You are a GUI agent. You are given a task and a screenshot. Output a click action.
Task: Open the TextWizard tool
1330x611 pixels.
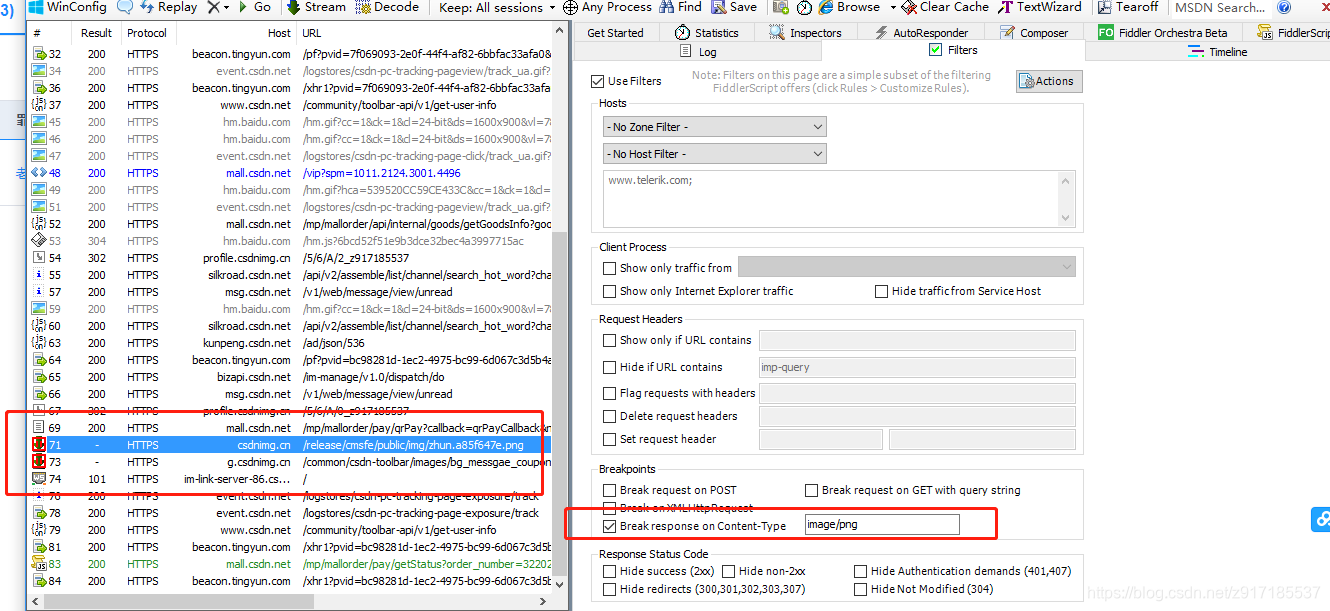click(1040, 7)
